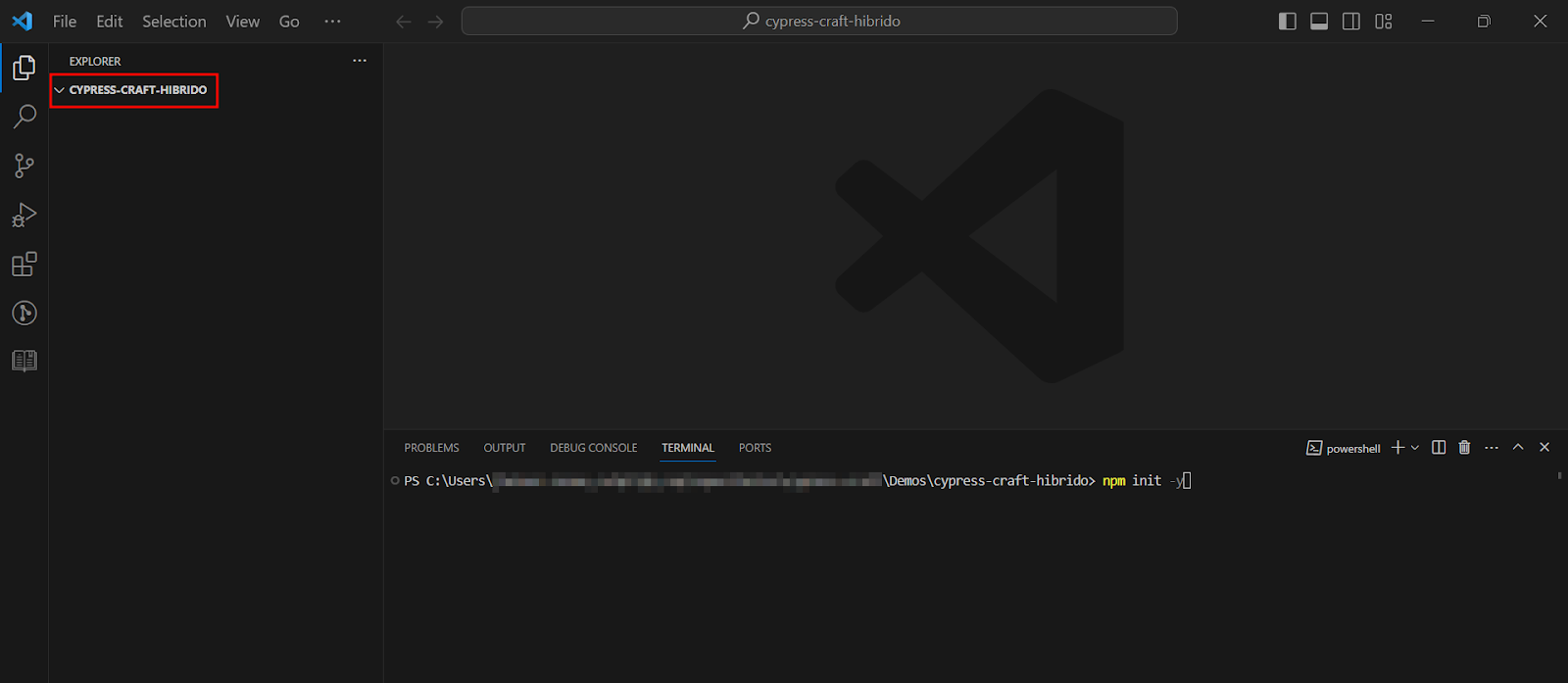Toggle the secondary side bar layout icon
Screen dimensions: 1568x683
pyautogui.click(x=1351, y=22)
